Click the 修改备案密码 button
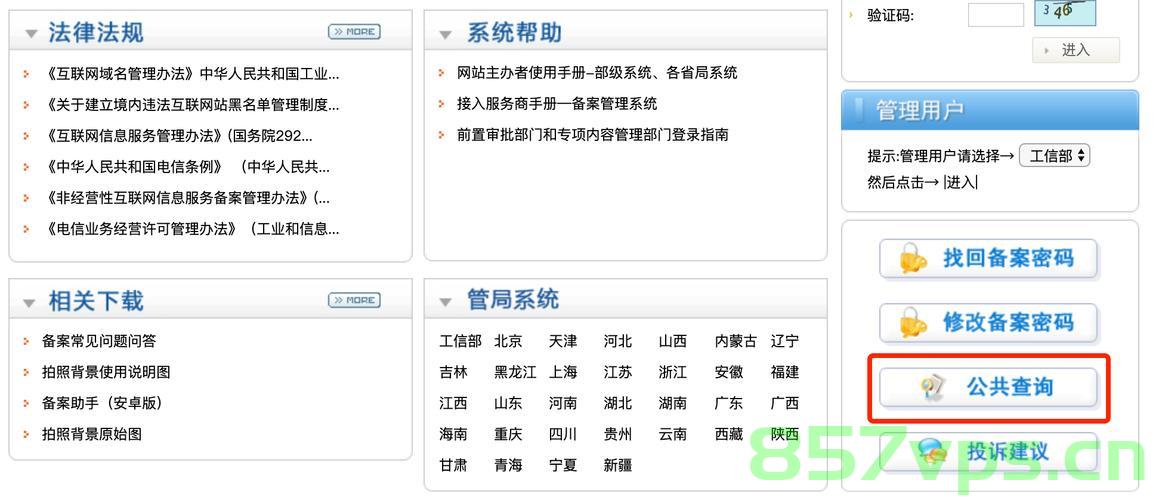Screen dimensions: 1162x500 coord(988,323)
